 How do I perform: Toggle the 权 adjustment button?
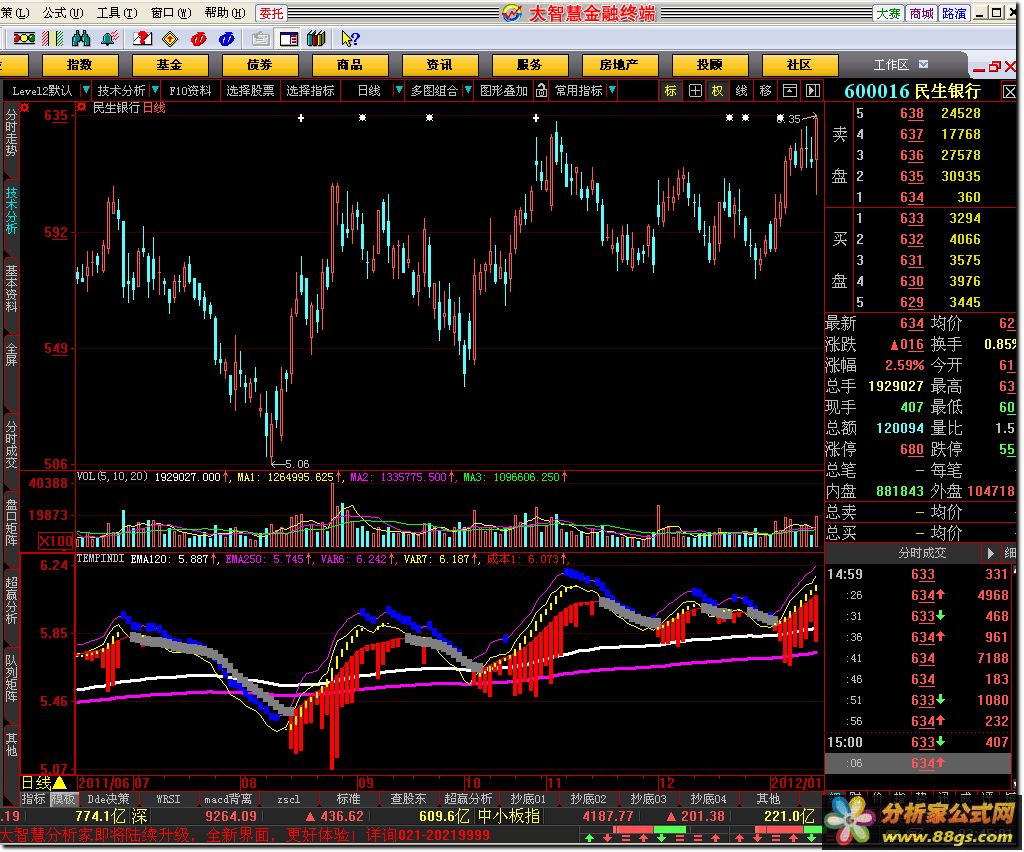tap(718, 91)
